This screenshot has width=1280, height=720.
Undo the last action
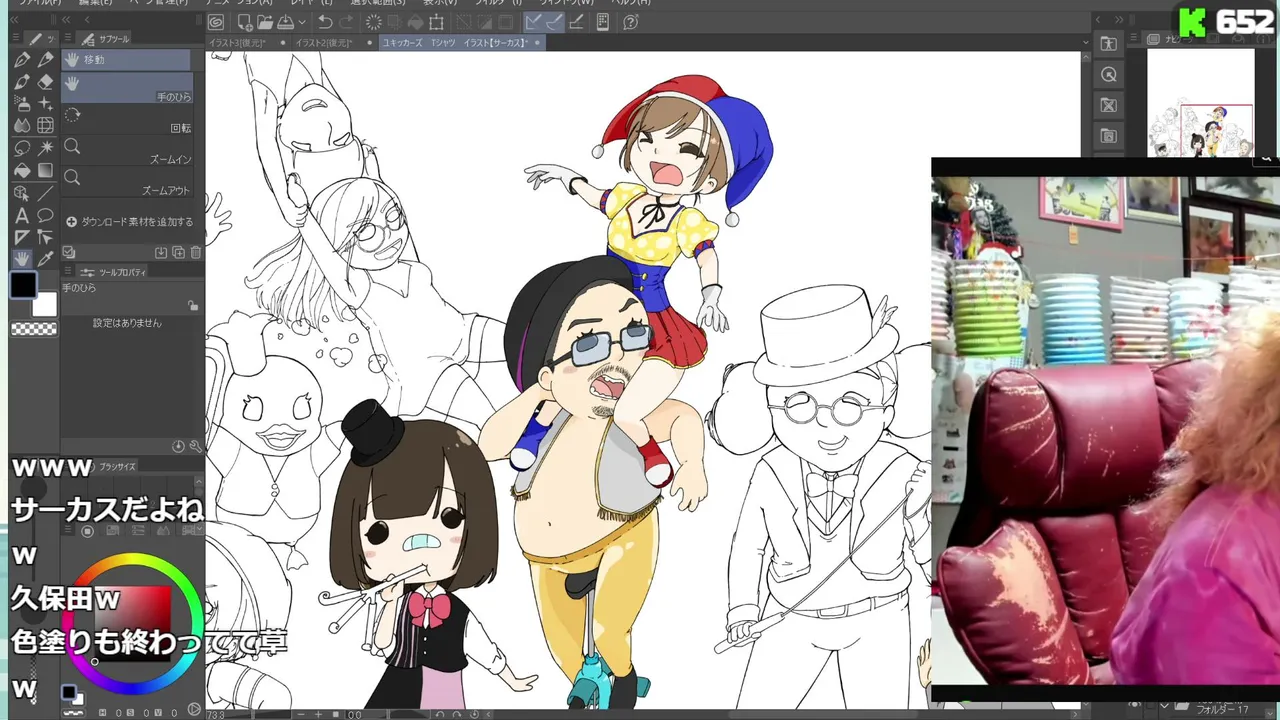[325, 21]
